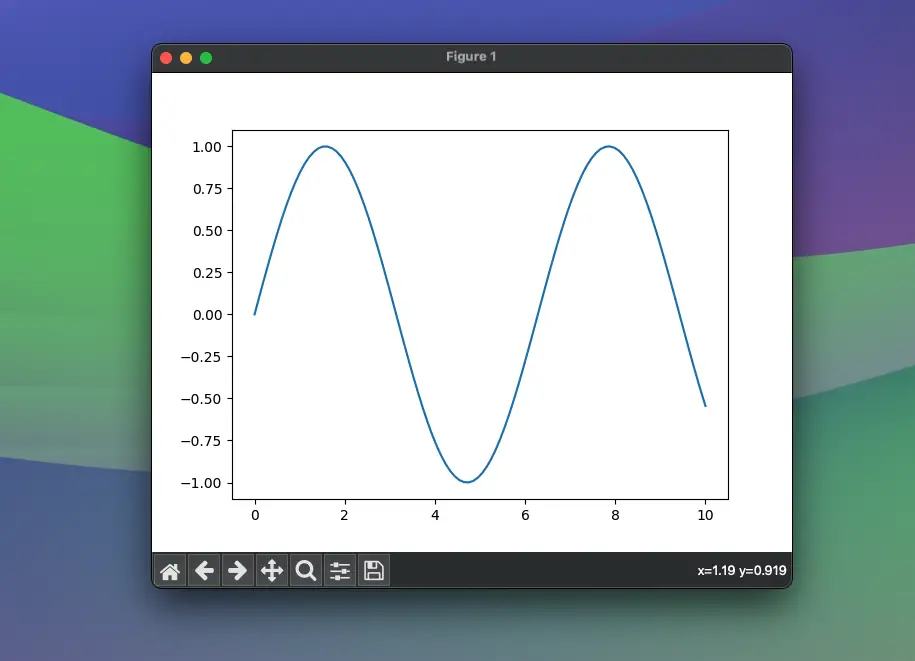Image resolution: width=915 pixels, height=661 pixels.
Task: Click the −0.25 y-axis tick label
Action: 201,357
